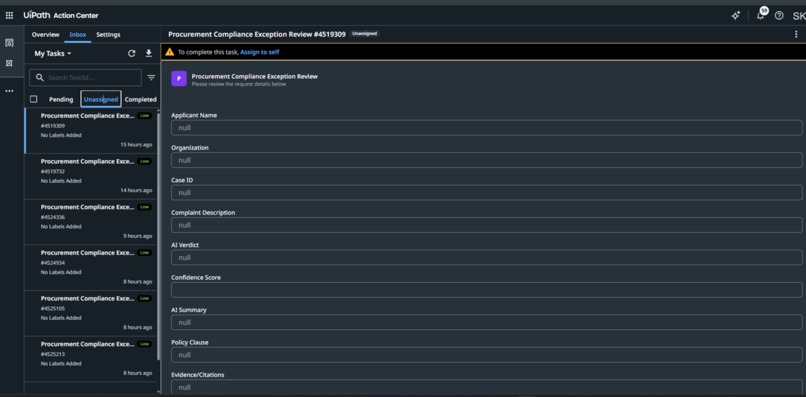The width and height of the screenshot is (806, 397).
Task: Open the sidebar ellipsis more menu
Action: [x=9, y=91]
